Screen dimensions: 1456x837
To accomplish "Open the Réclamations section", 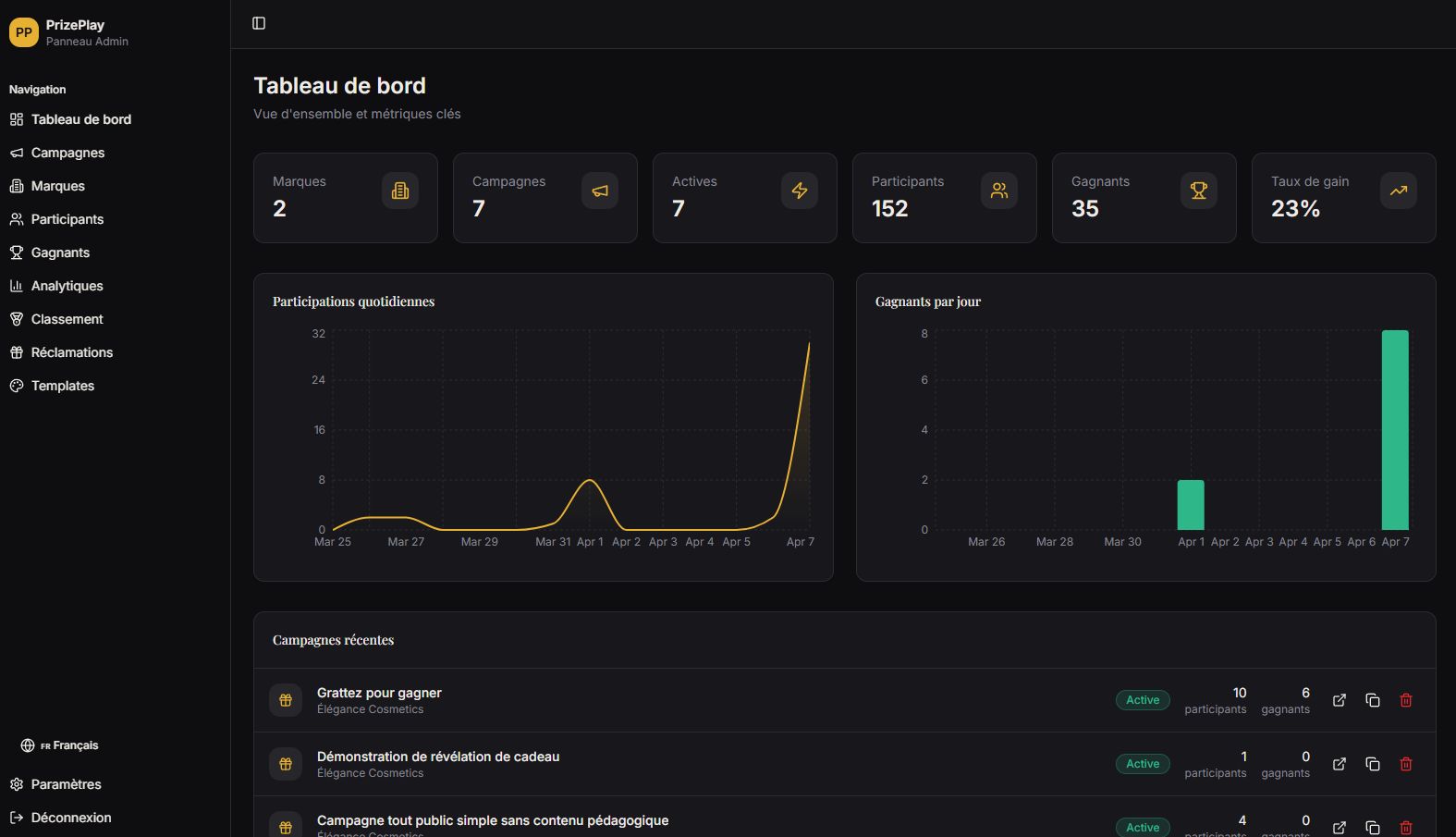I will [x=71, y=352].
